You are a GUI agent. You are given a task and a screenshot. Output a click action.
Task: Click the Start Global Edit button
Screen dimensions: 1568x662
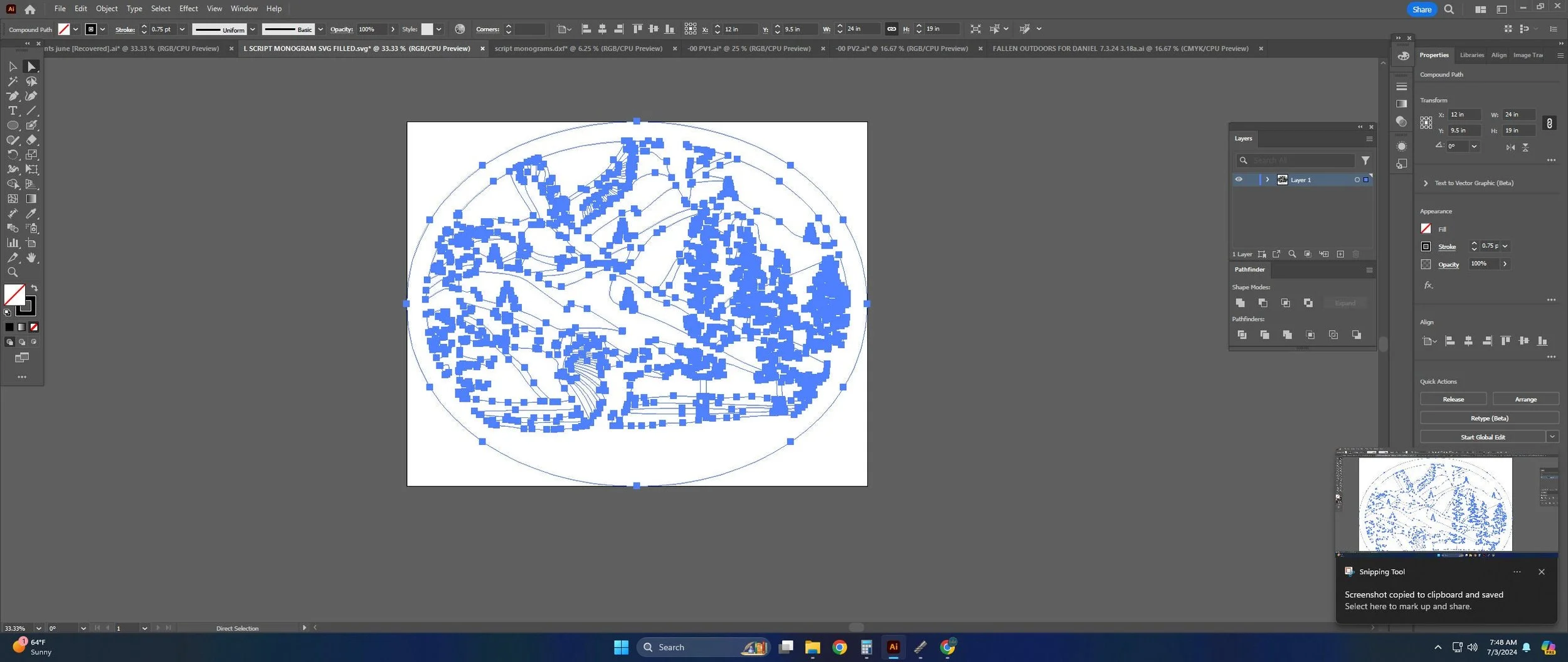[x=1483, y=437]
